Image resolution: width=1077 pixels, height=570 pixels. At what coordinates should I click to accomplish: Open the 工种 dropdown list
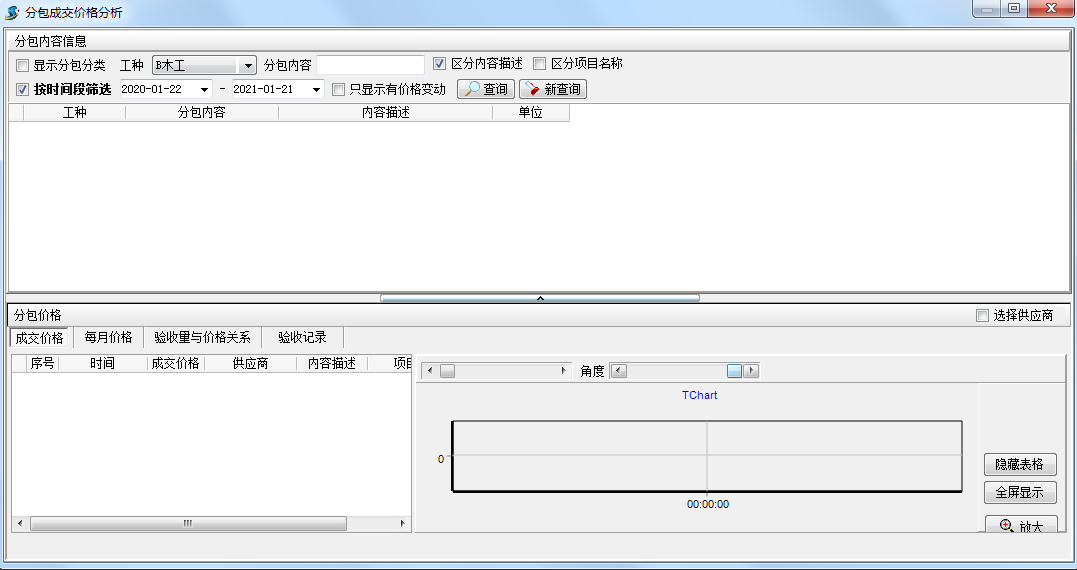pyautogui.click(x=247, y=65)
